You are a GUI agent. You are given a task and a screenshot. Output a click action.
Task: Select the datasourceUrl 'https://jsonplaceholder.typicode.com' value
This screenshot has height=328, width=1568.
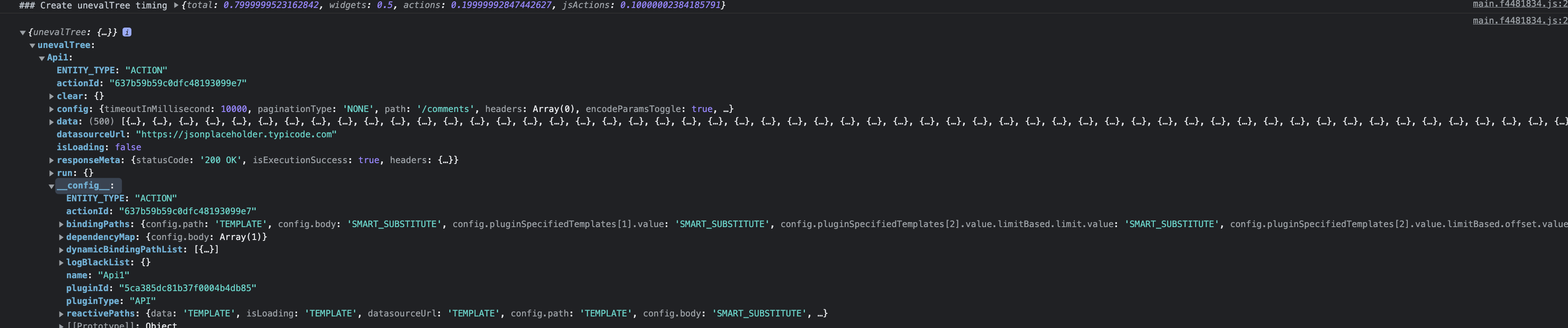coord(236,135)
